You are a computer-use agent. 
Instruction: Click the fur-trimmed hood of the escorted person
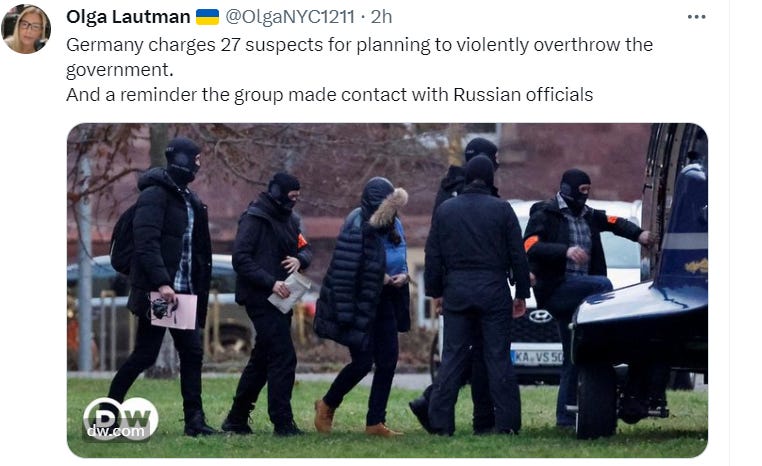(389, 208)
